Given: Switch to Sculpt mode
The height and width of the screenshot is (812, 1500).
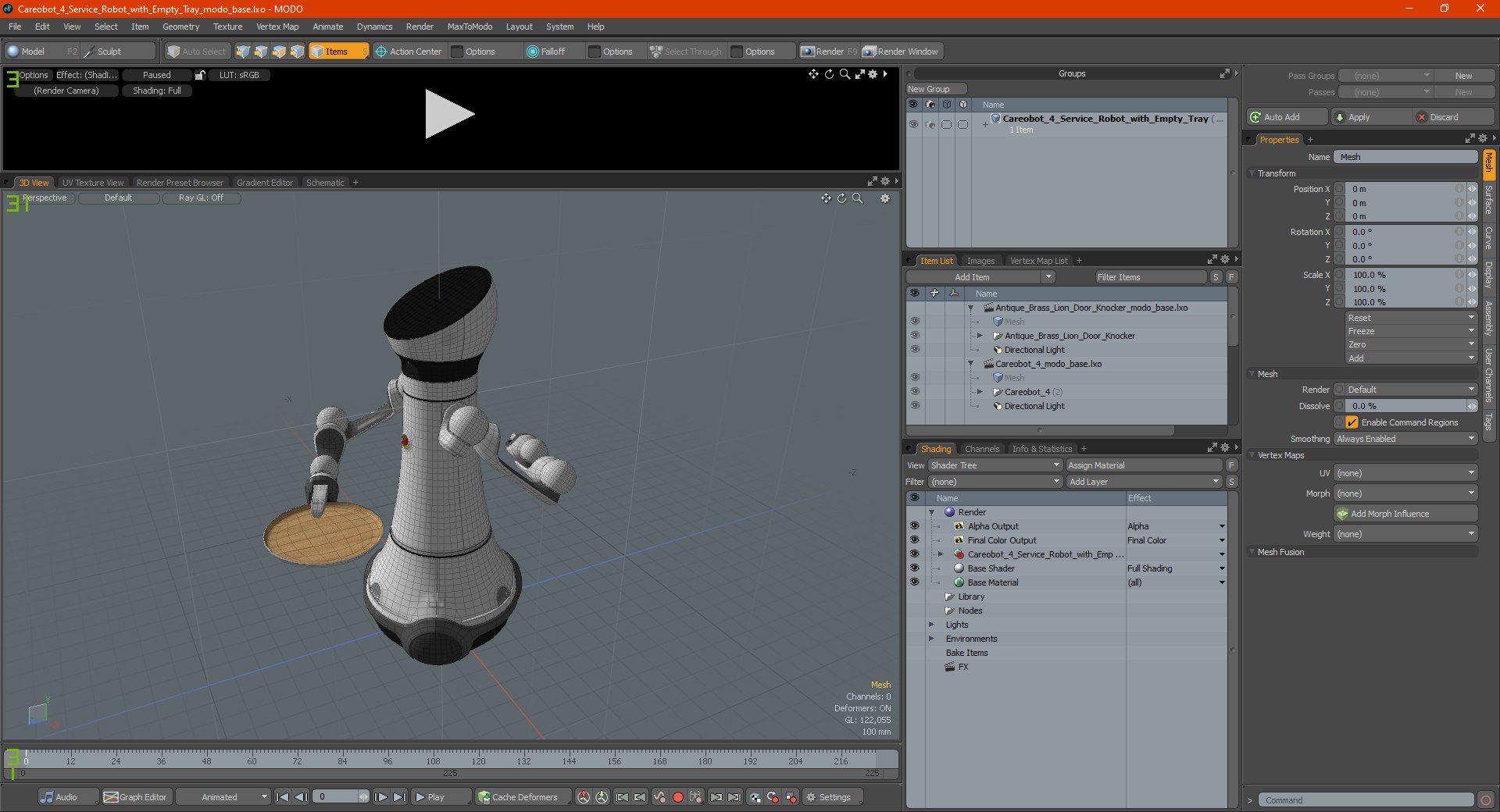Looking at the screenshot, I should [x=117, y=52].
